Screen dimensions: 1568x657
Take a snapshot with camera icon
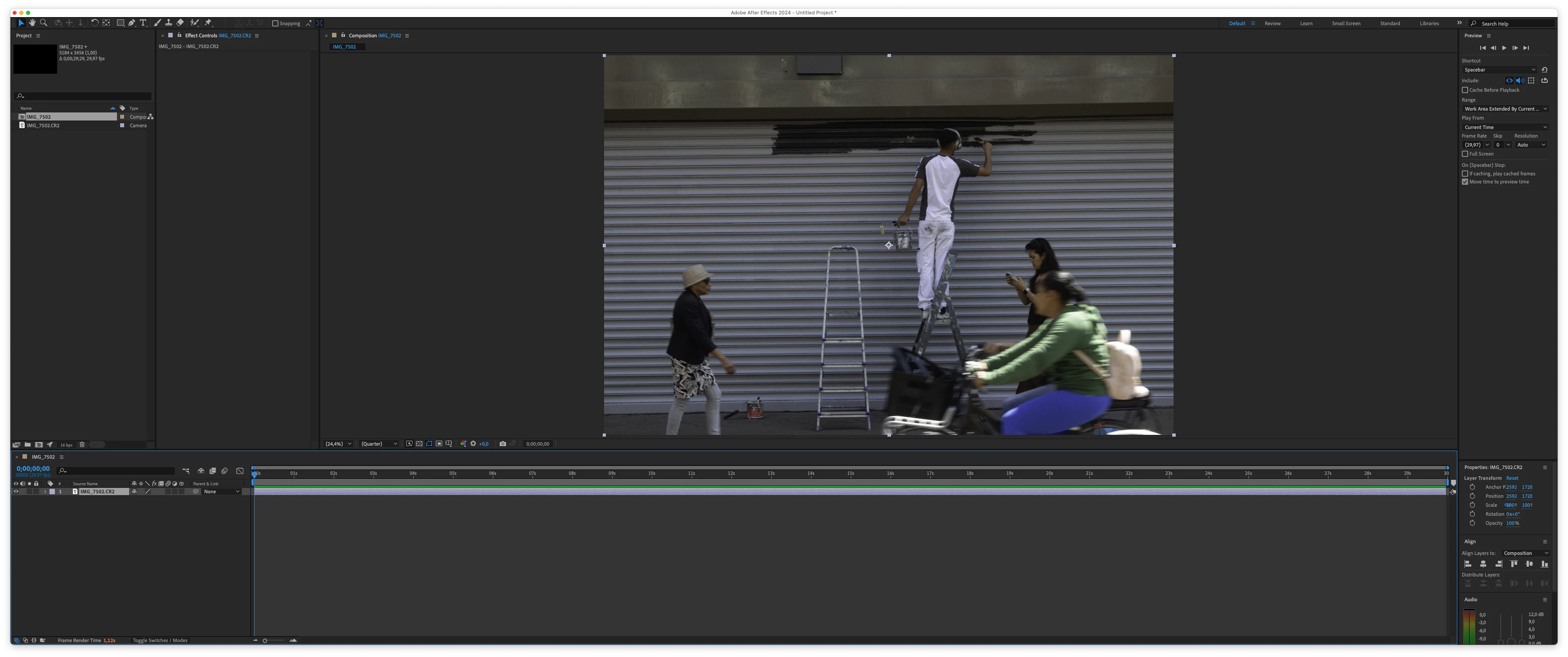coord(503,444)
